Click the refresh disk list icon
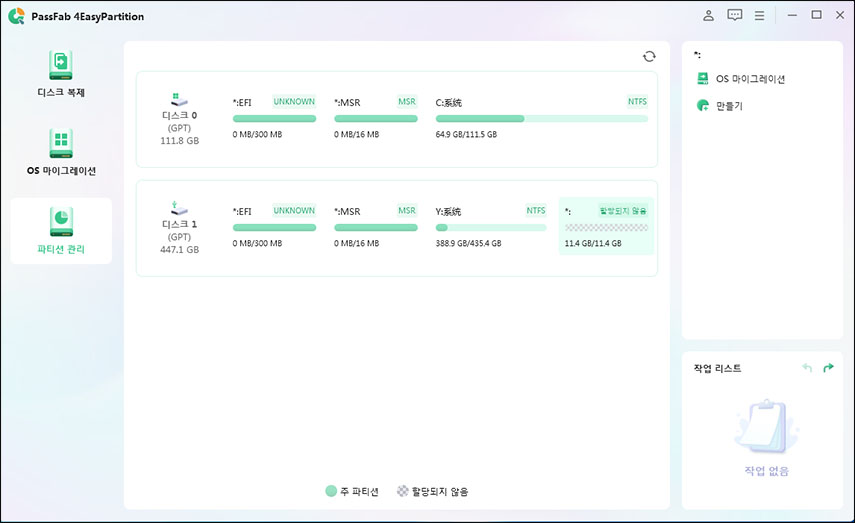This screenshot has height=523, width=855. tap(649, 57)
